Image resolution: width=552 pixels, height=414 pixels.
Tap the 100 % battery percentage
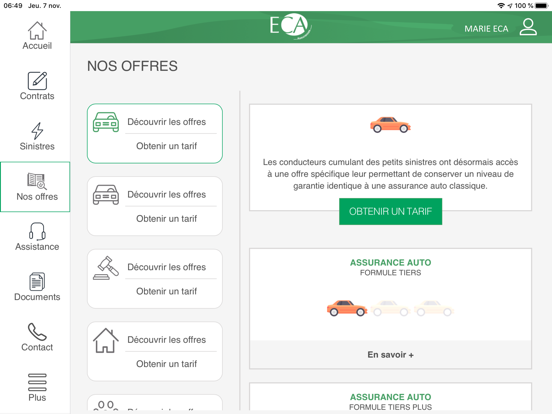pyautogui.click(x=523, y=6)
